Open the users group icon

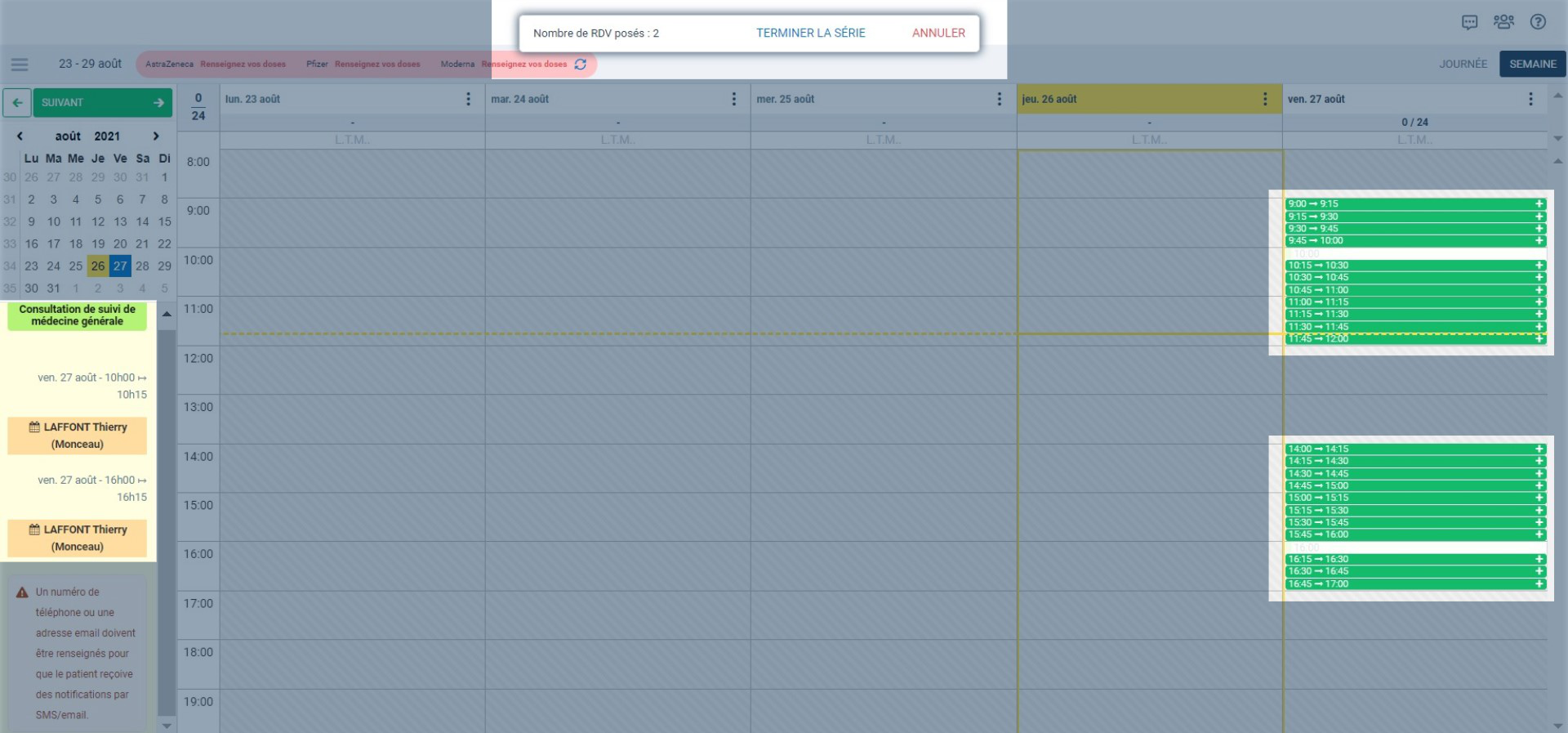(1503, 22)
